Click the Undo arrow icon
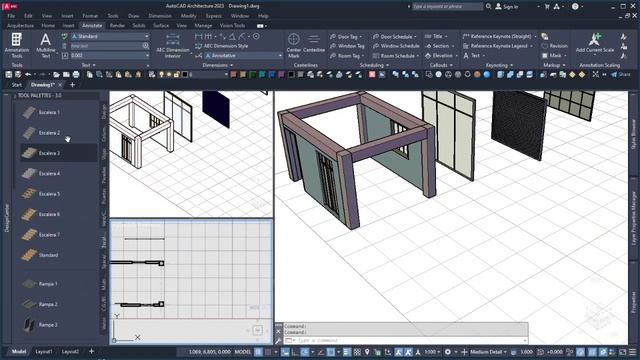 tap(28, 74)
